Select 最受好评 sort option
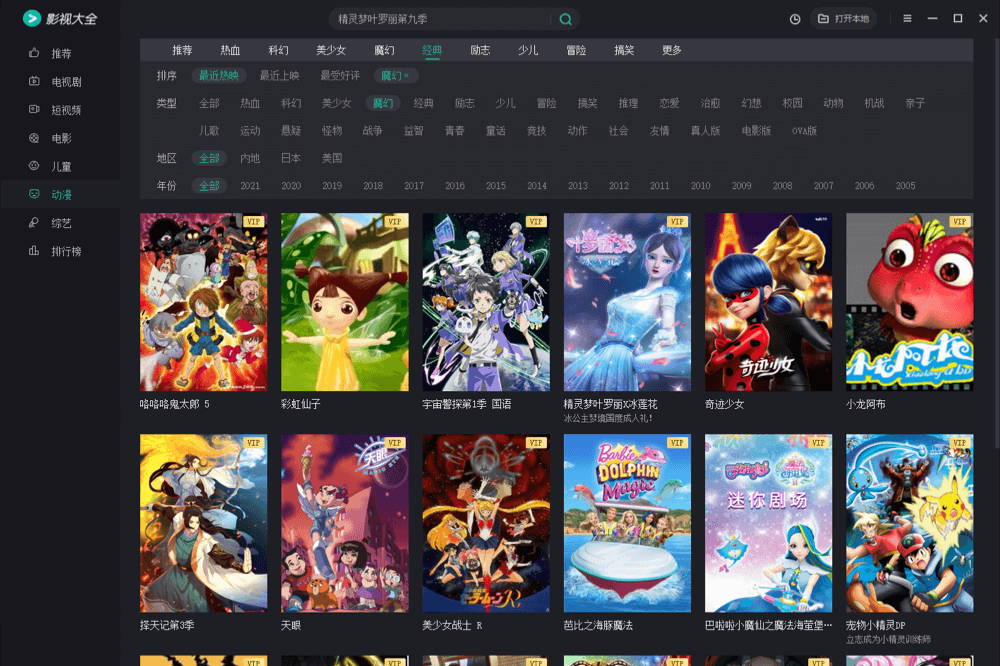Screen dimensions: 1000x666 click(340, 76)
